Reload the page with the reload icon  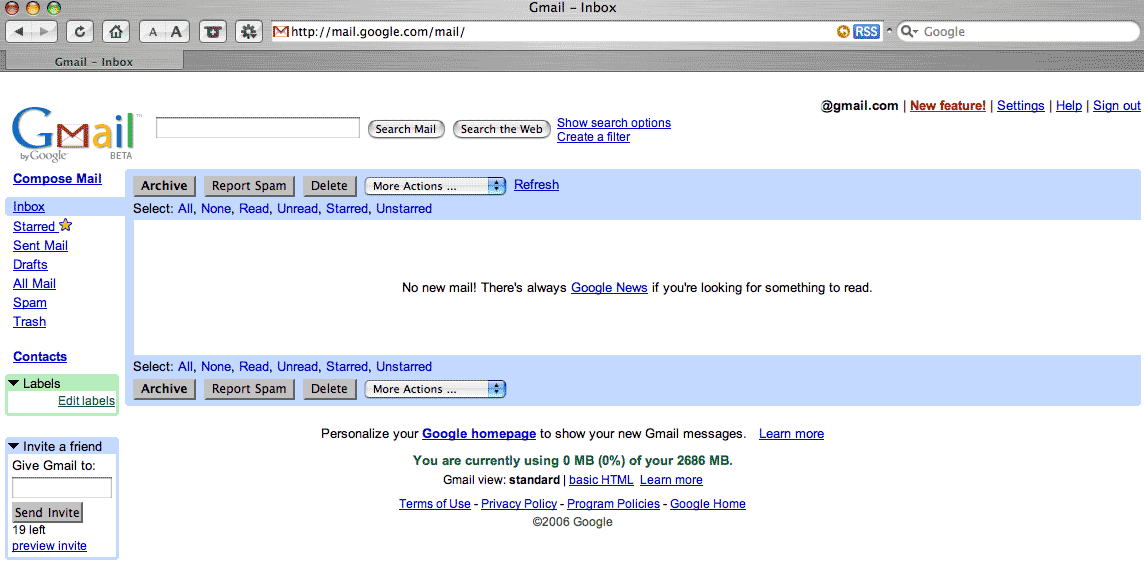pyautogui.click(x=80, y=31)
